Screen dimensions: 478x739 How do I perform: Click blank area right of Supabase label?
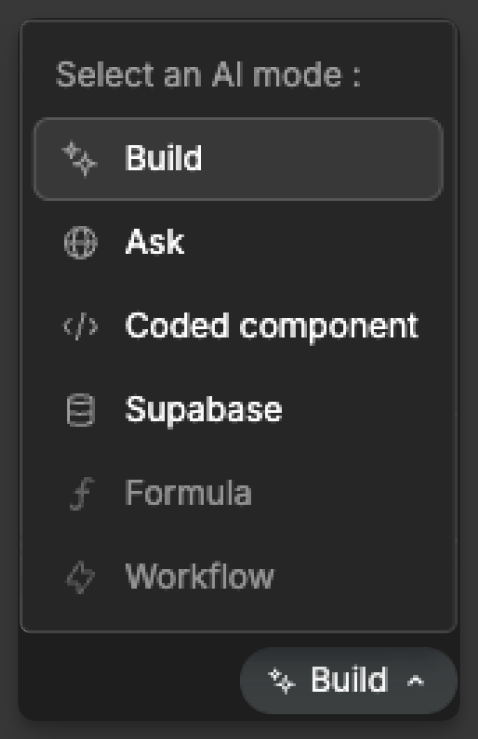(361, 410)
